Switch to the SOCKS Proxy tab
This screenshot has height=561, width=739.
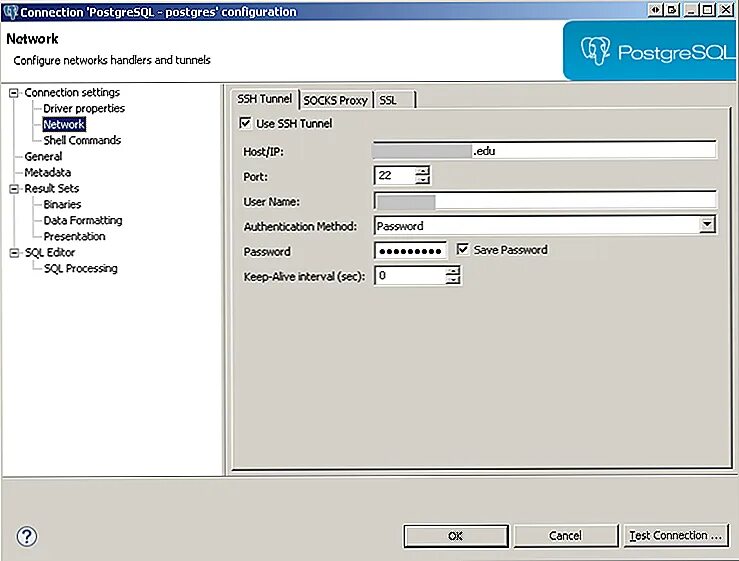click(336, 100)
